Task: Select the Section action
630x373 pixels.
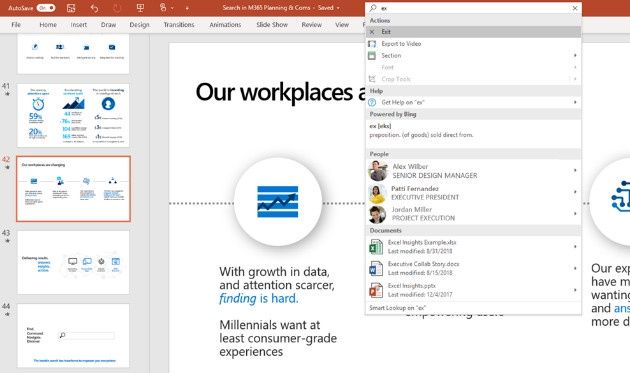Action: [473, 55]
